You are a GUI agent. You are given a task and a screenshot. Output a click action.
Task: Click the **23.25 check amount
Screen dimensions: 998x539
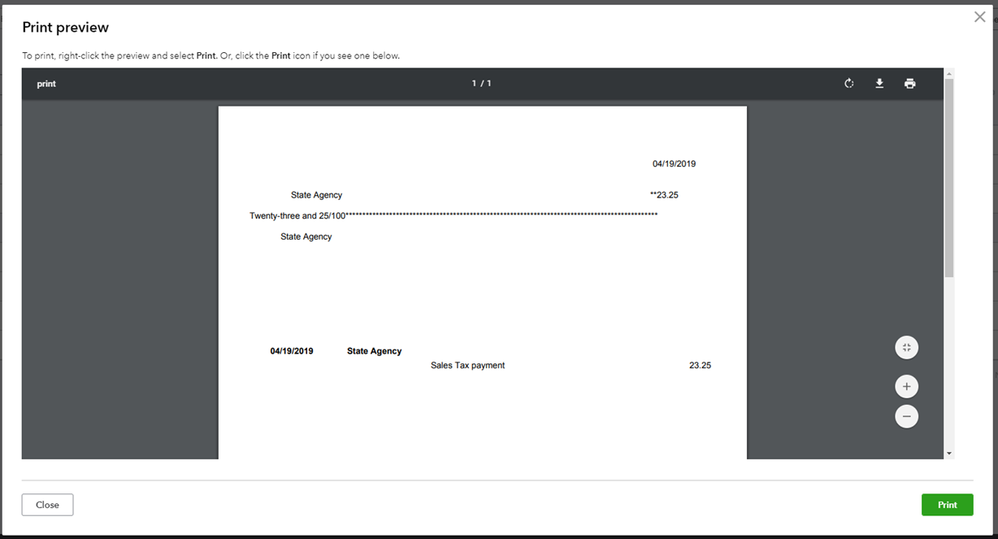[x=664, y=195]
